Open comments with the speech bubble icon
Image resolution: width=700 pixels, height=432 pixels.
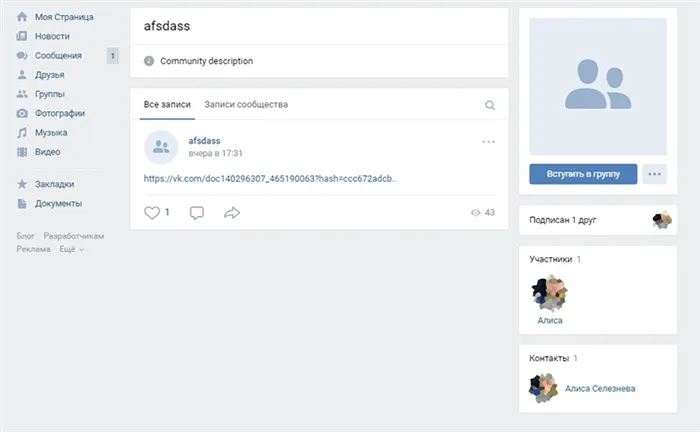coord(197,212)
